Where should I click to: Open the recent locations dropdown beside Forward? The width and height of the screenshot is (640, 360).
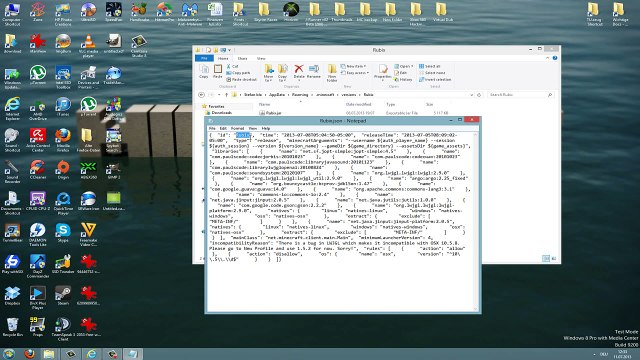(x=219, y=95)
